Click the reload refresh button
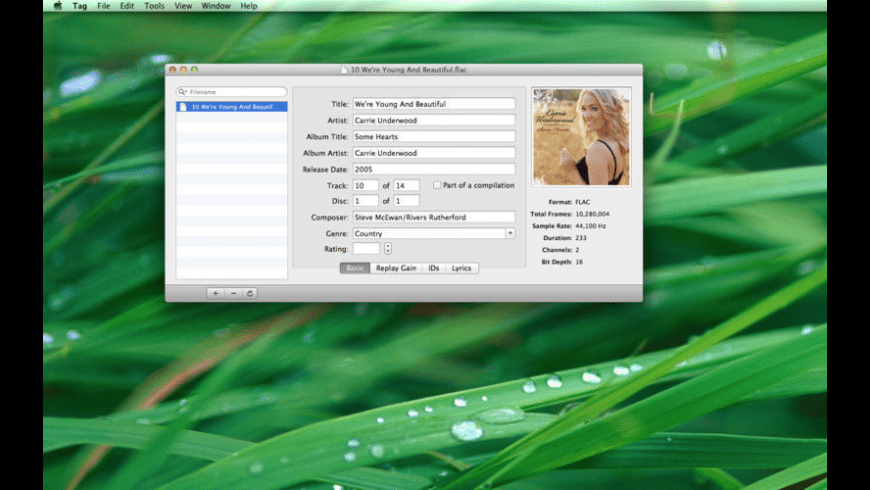 [250, 293]
